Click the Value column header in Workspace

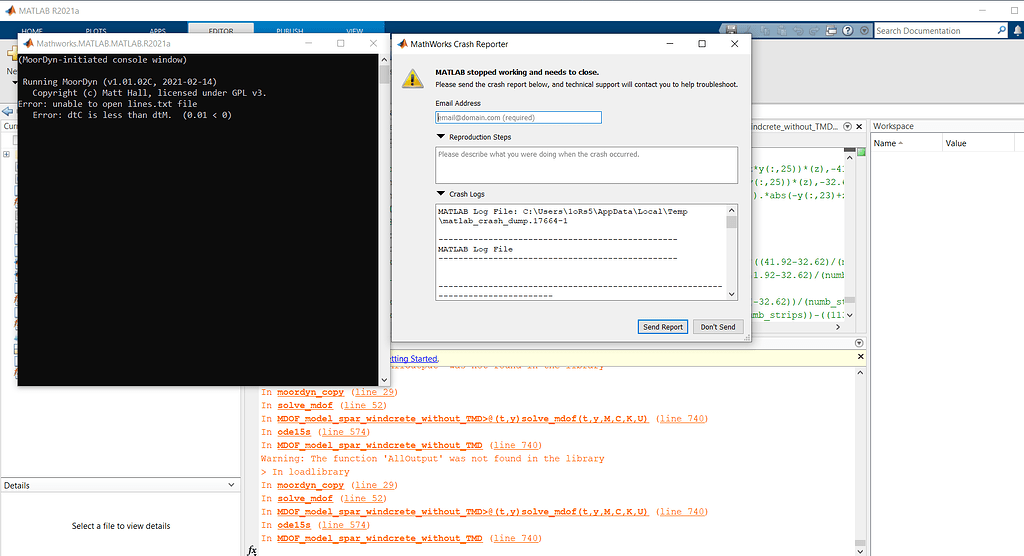coord(978,143)
